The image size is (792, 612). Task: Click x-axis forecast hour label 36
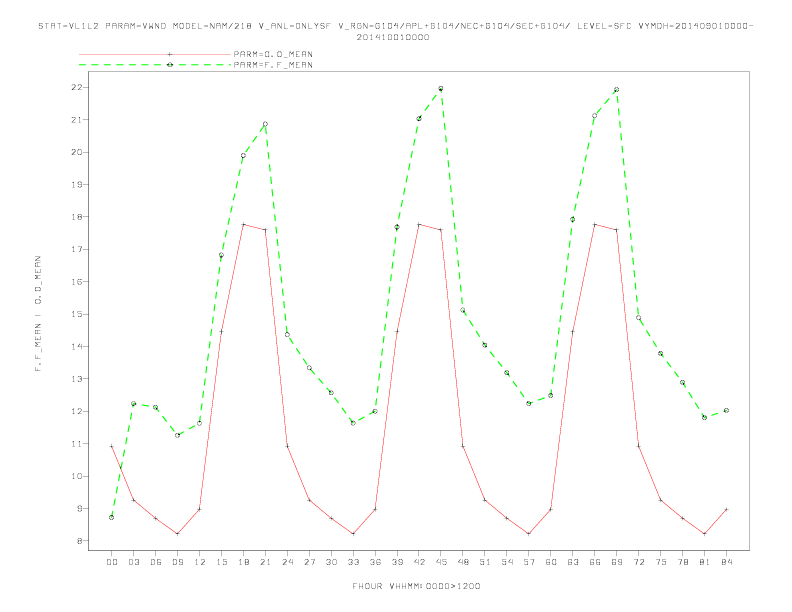point(375,562)
